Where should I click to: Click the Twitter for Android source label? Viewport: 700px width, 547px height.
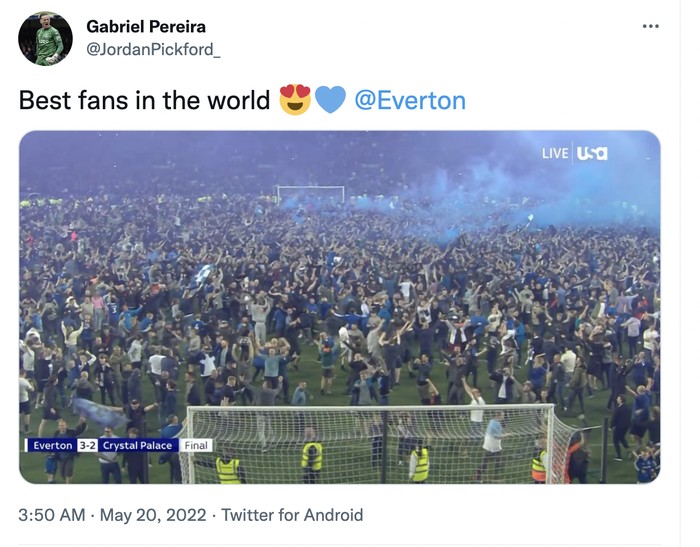pyautogui.click(x=292, y=516)
